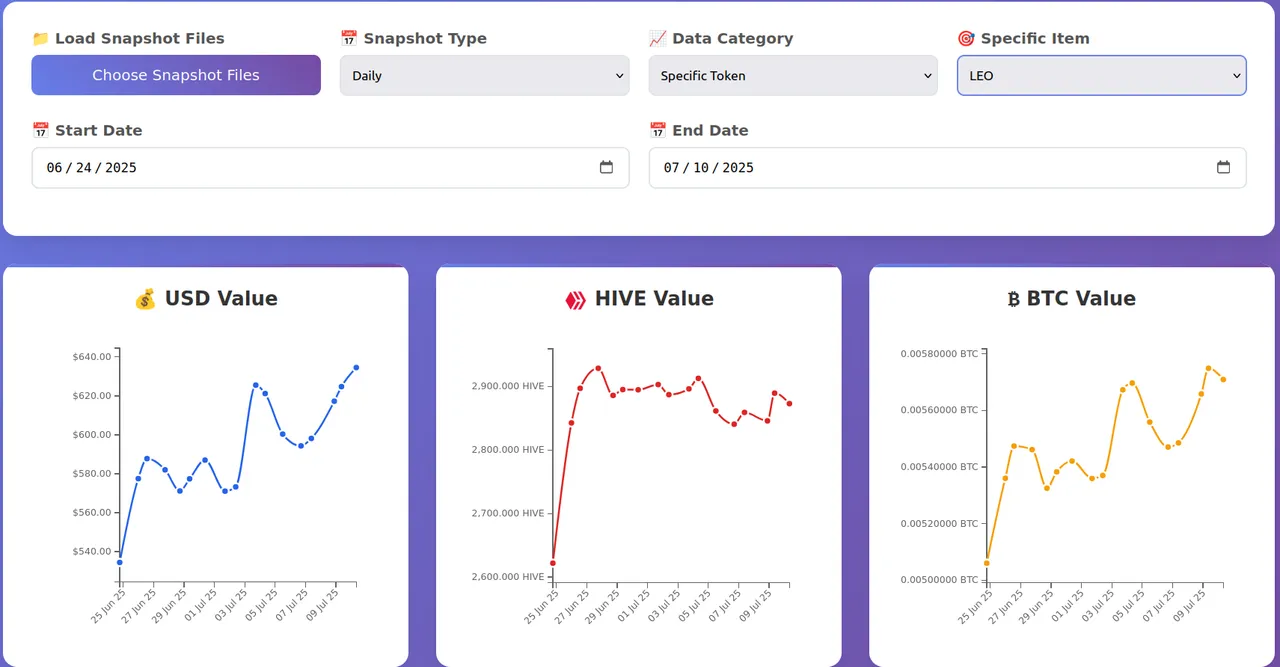This screenshot has width=1280, height=667.
Task: Click the Choose Snapshot Files button
Action: [x=176, y=75]
